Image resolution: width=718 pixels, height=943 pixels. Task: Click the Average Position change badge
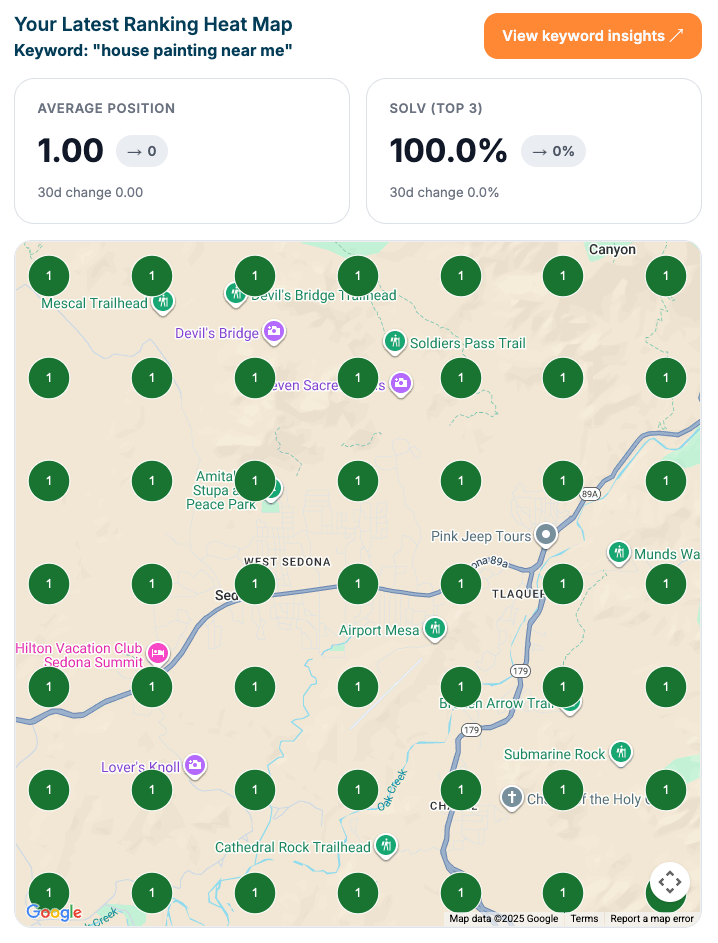[141, 151]
